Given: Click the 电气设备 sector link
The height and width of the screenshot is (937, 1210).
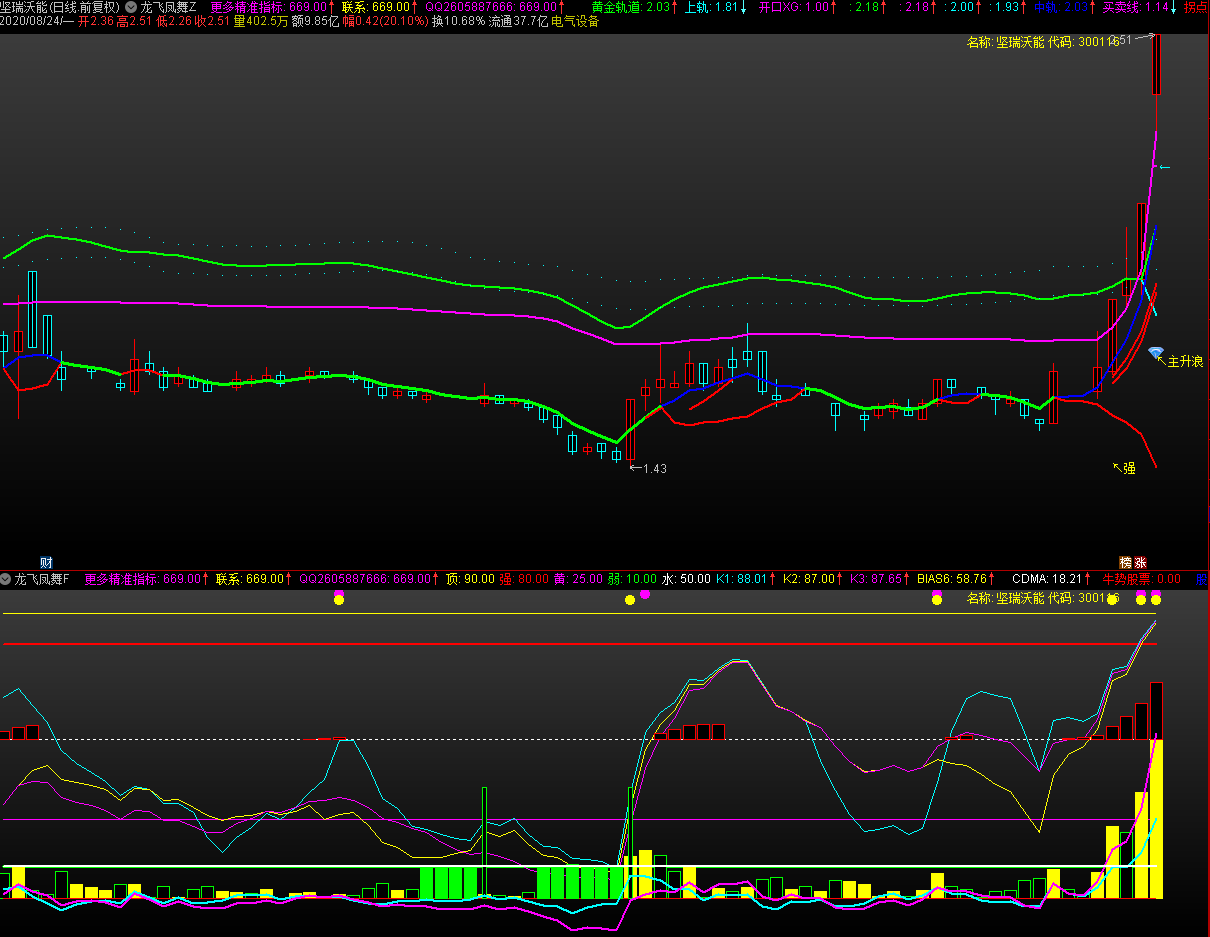Looking at the screenshot, I should point(575,21).
